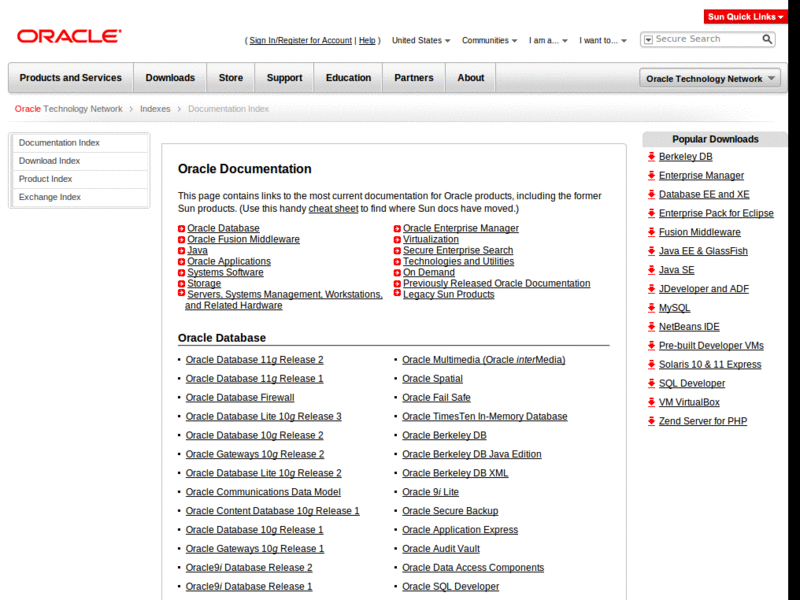This screenshot has width=800, height=600.
Task: Open Oracle SQL Developer documentation link
Action: pyautogui.click(x=451, y=586)
